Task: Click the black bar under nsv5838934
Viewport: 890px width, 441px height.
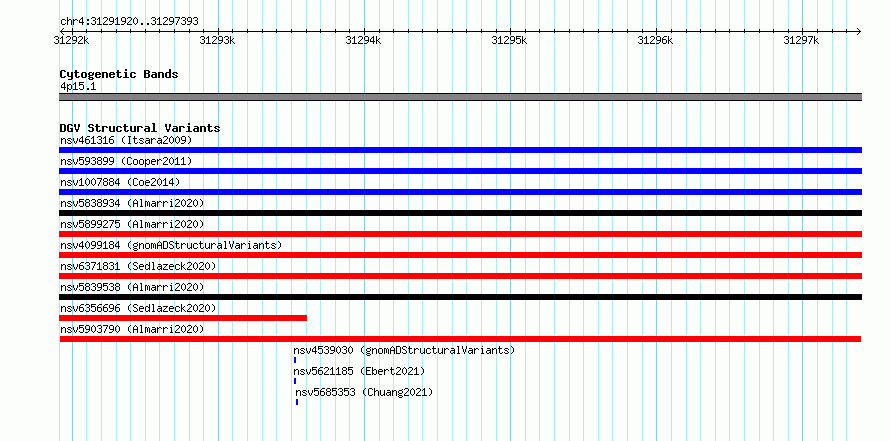Action: (x=460, y=213)
